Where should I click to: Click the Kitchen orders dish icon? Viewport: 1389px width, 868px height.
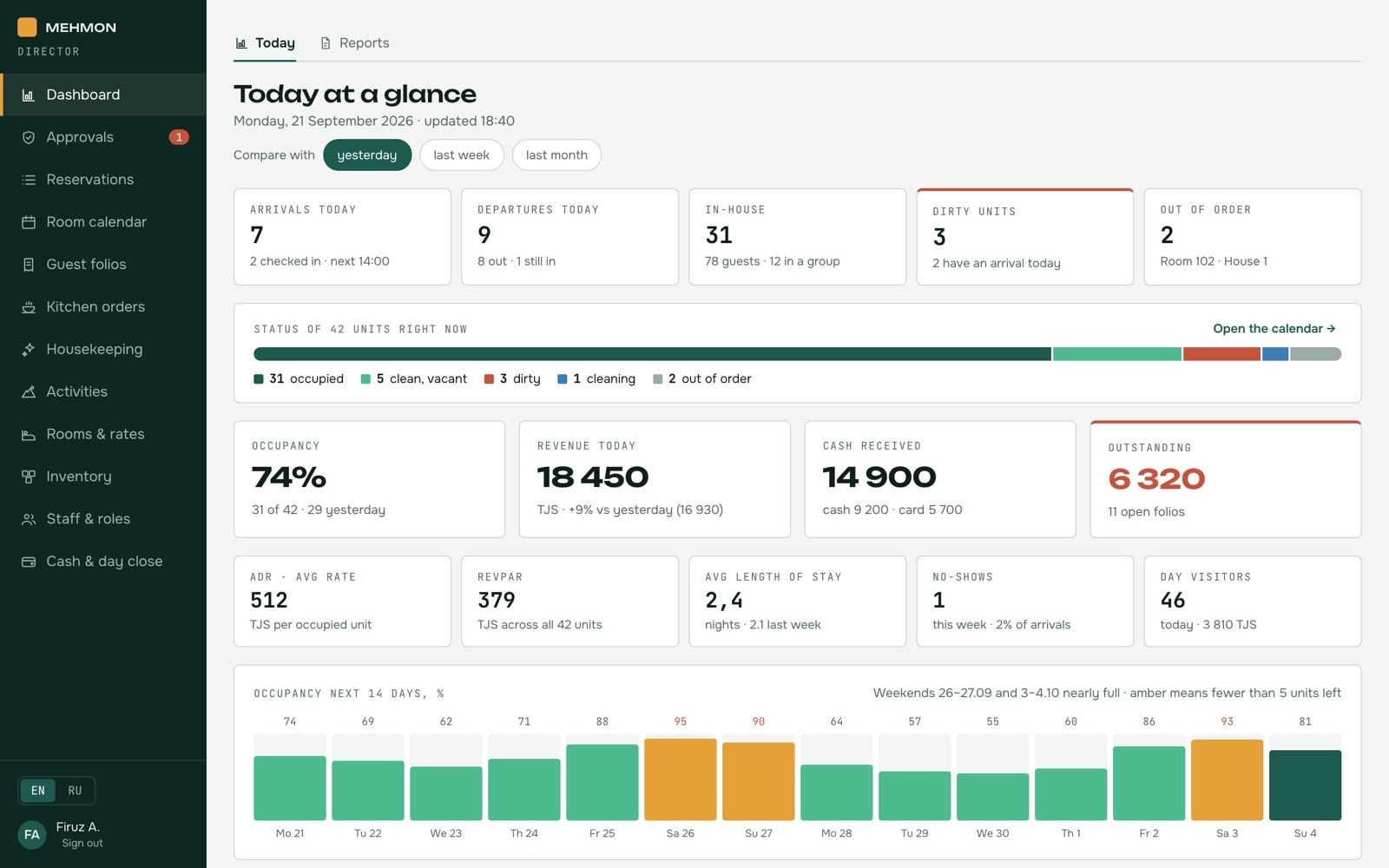point(29,307)
